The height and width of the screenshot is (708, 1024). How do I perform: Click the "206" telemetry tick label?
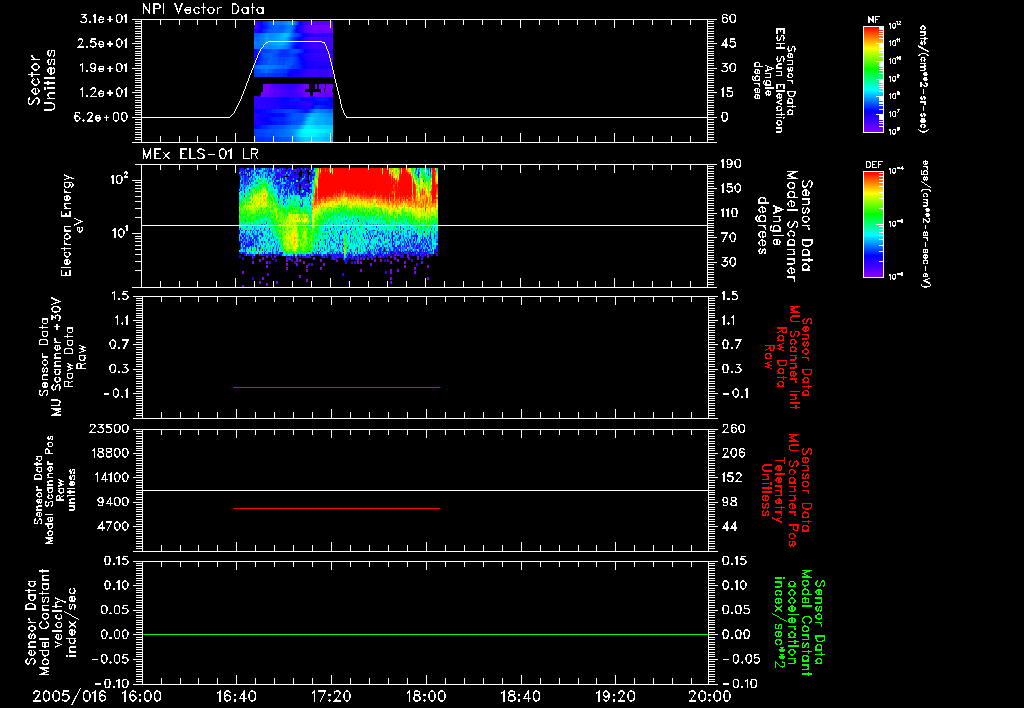[732, 453]
